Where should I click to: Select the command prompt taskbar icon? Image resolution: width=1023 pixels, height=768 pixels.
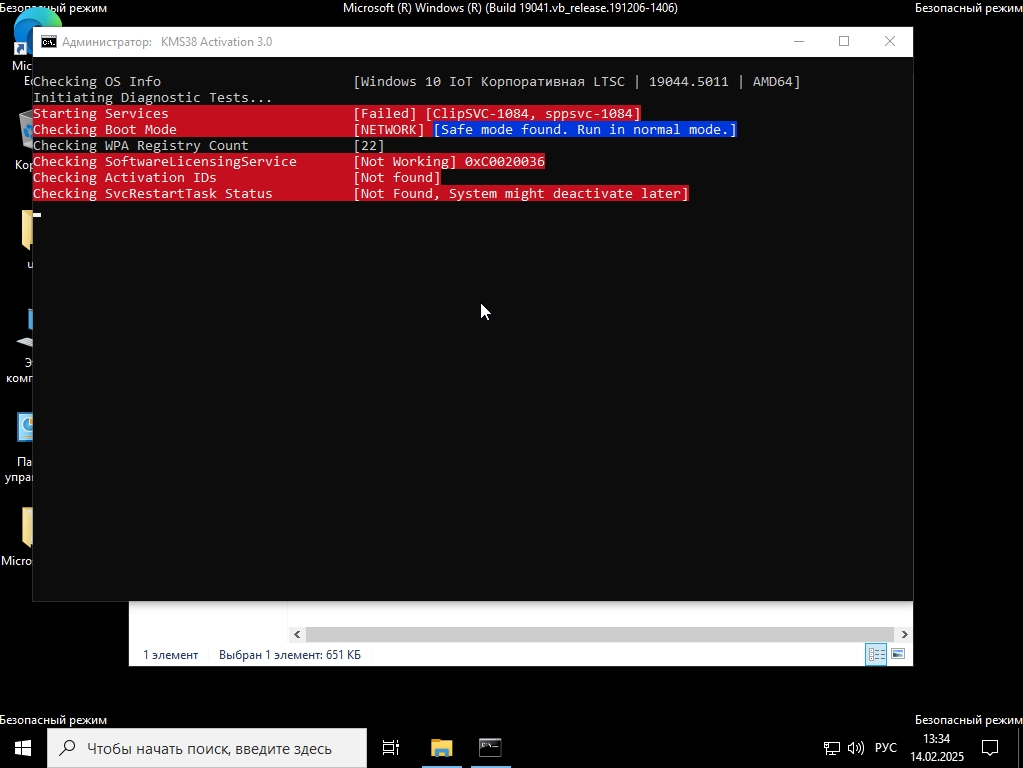click(491, 748)
